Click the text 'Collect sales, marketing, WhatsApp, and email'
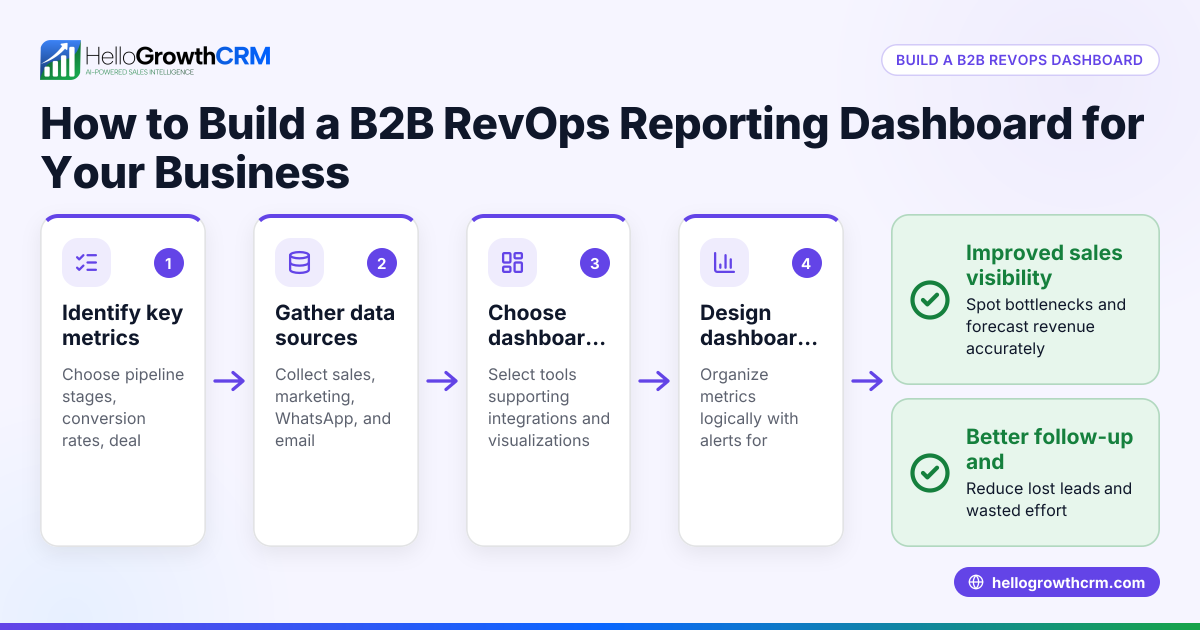 (333, 407)
